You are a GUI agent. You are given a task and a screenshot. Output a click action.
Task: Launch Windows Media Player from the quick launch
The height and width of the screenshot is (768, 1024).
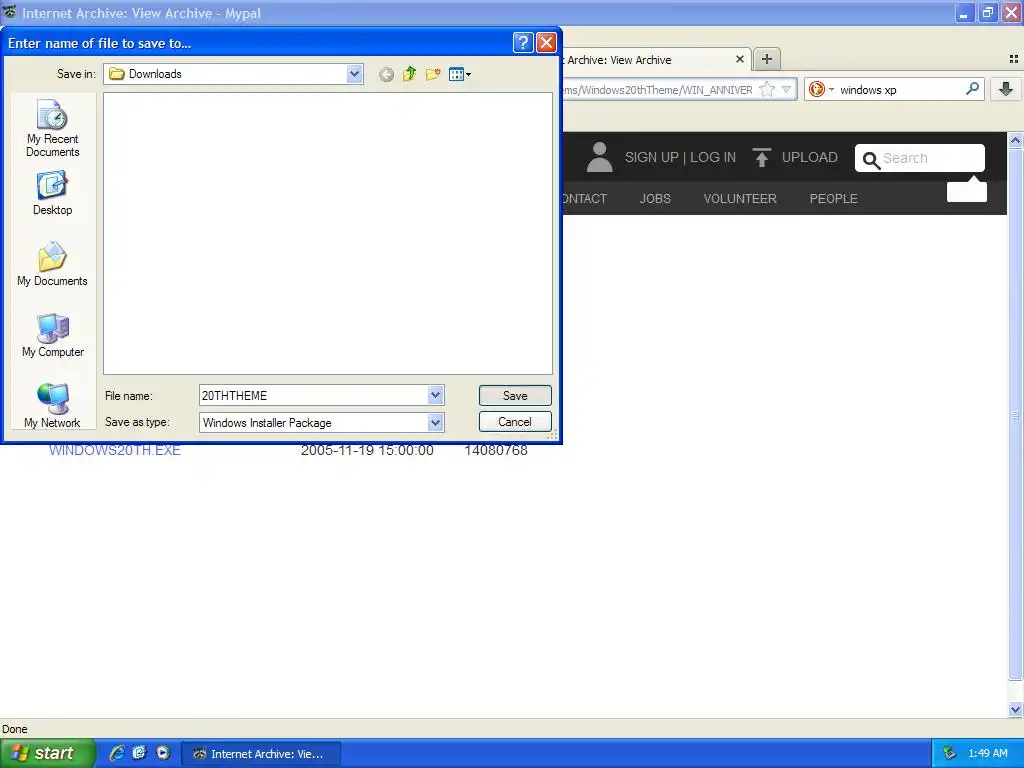163,753
